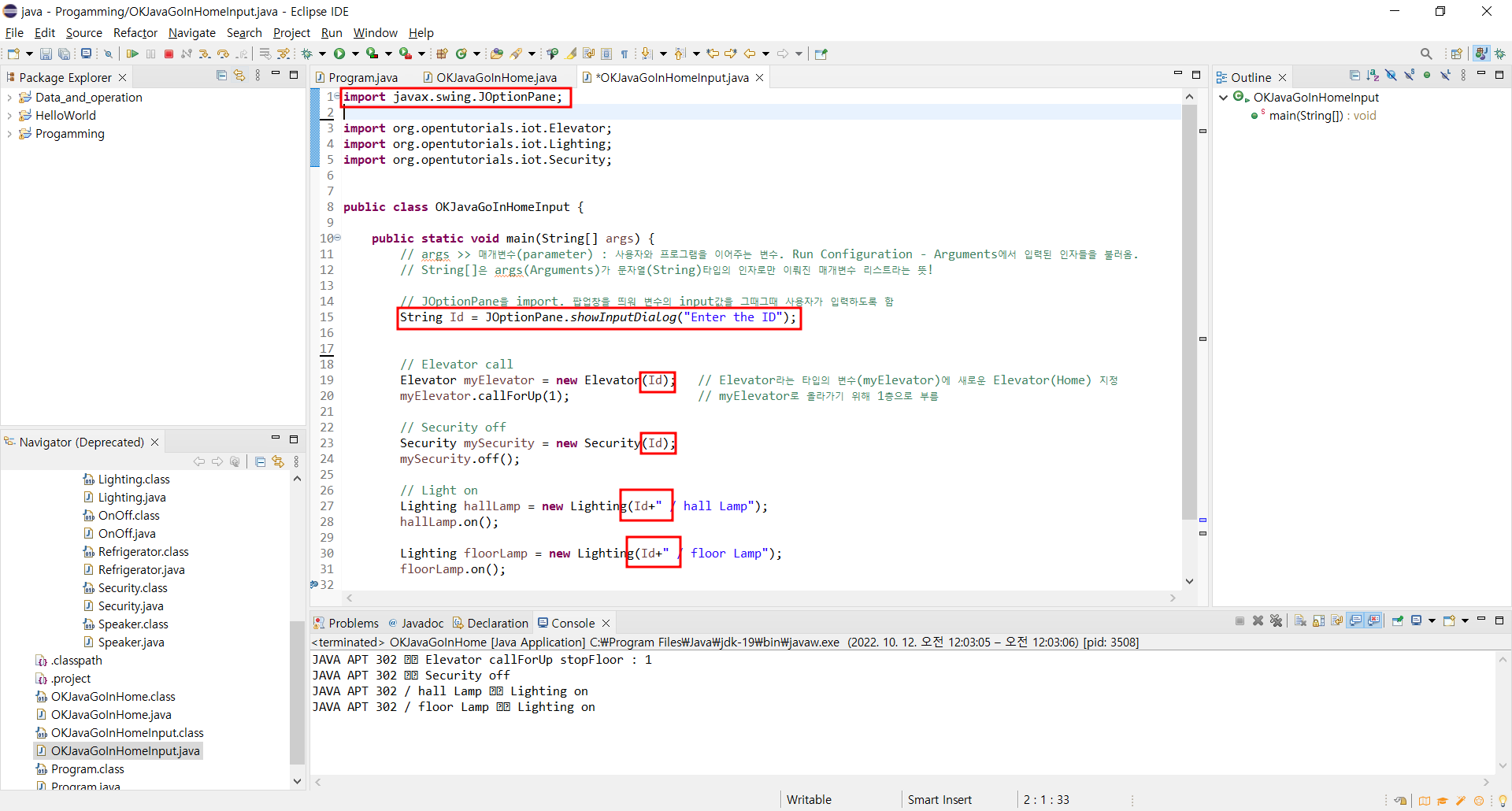
Task: Open the New file dropdown arrow
Action: 29,54
